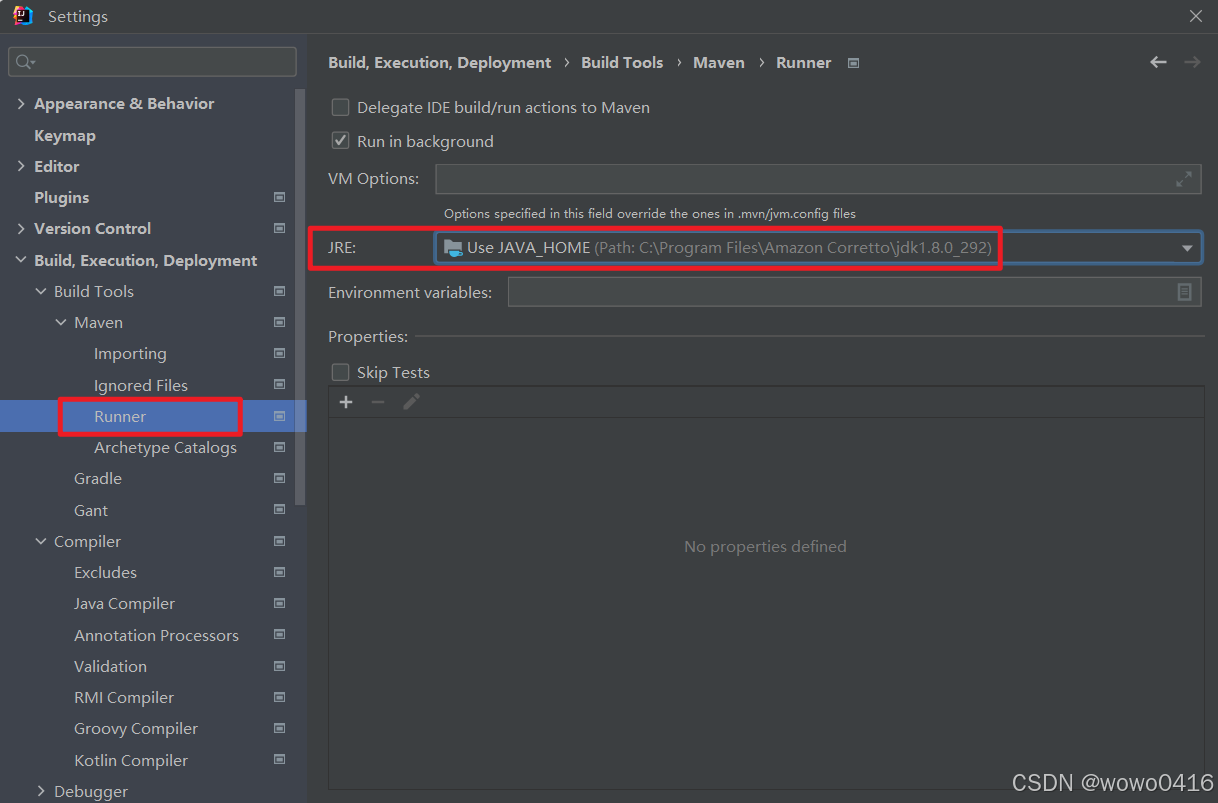
Task: Select Keymap in settings tree
Action: (65, 136)
